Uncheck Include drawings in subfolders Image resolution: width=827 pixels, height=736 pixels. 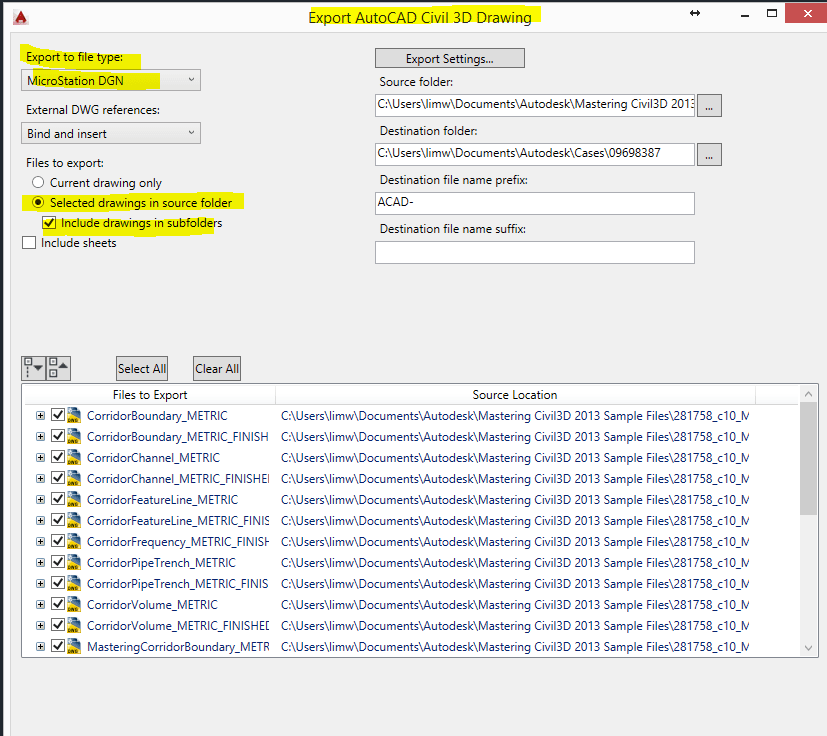[x=49, y=223]
